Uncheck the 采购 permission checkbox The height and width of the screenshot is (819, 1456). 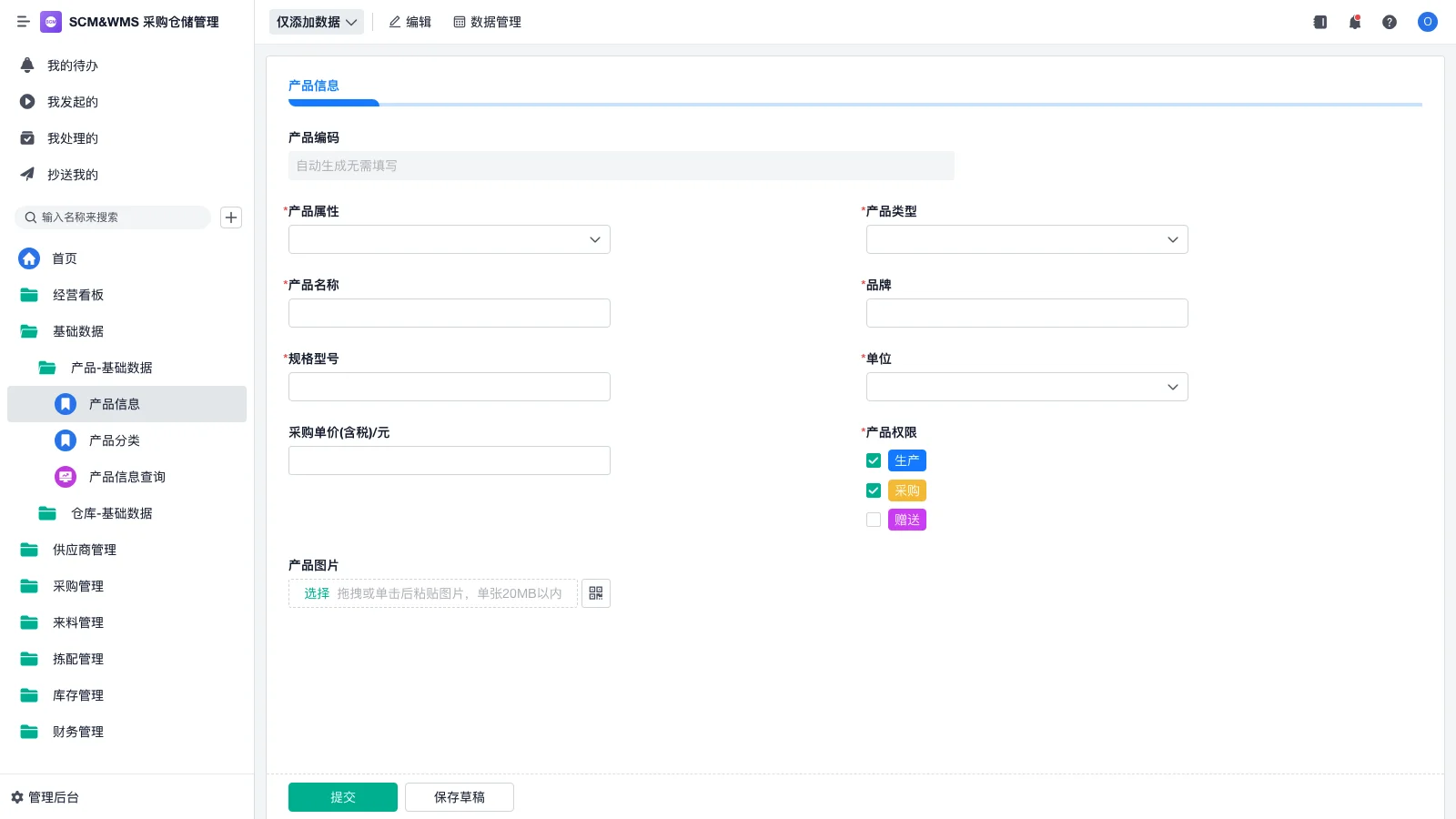(874, 490)
